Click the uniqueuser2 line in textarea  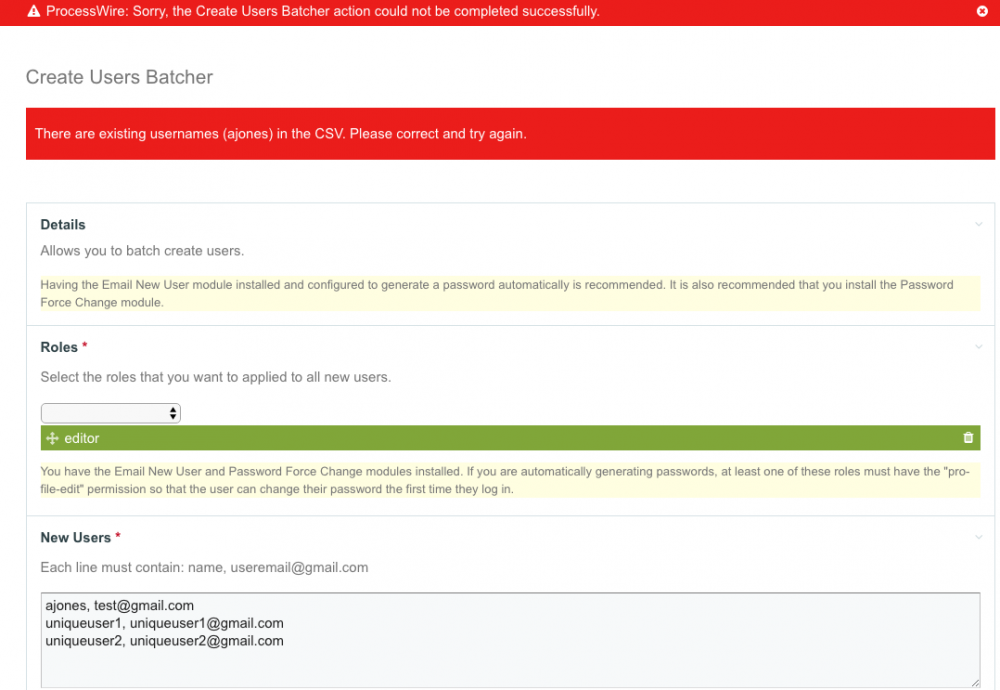(164, 641)
